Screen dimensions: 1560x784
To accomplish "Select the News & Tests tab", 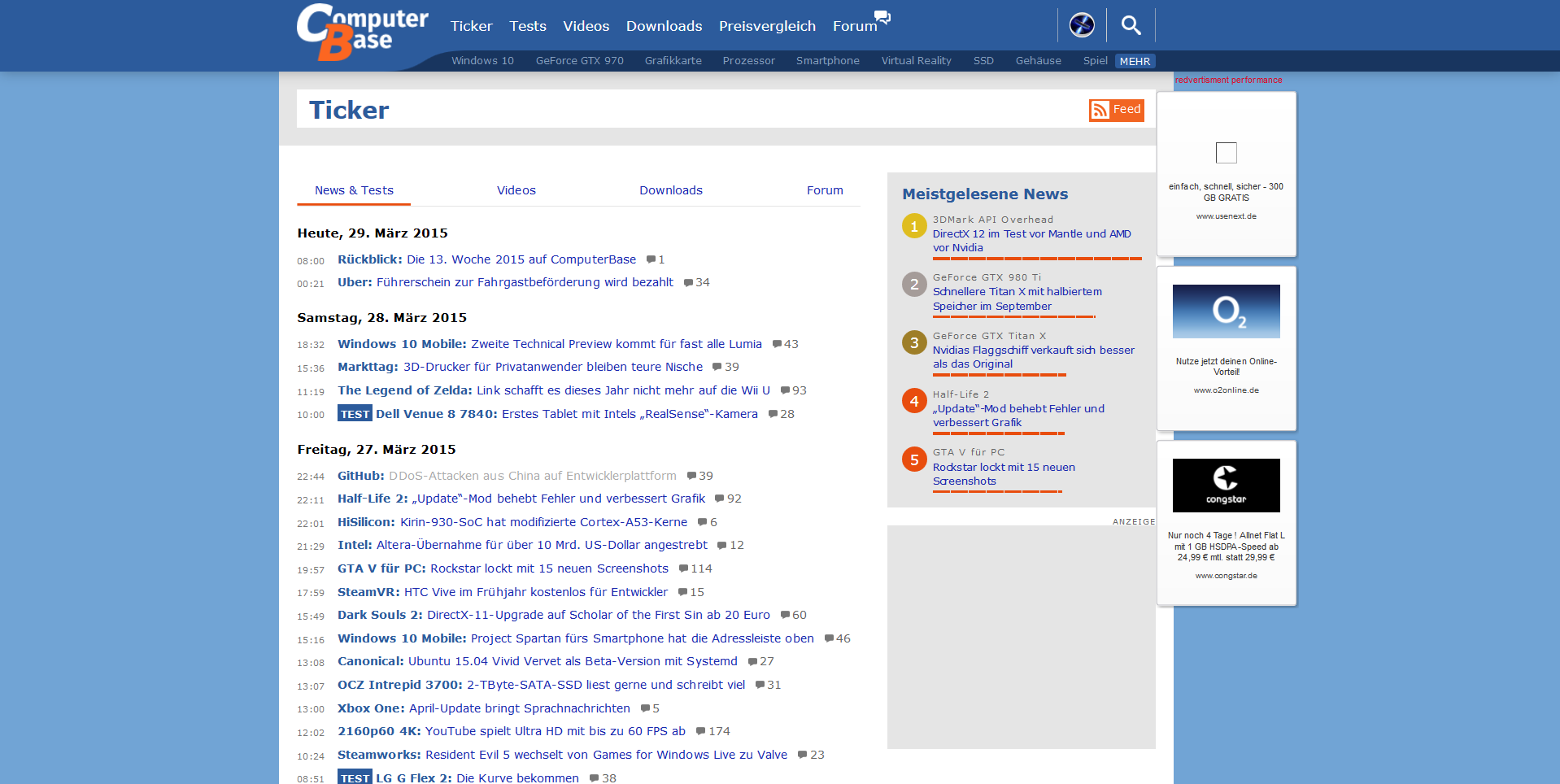I will coord(354,190).
